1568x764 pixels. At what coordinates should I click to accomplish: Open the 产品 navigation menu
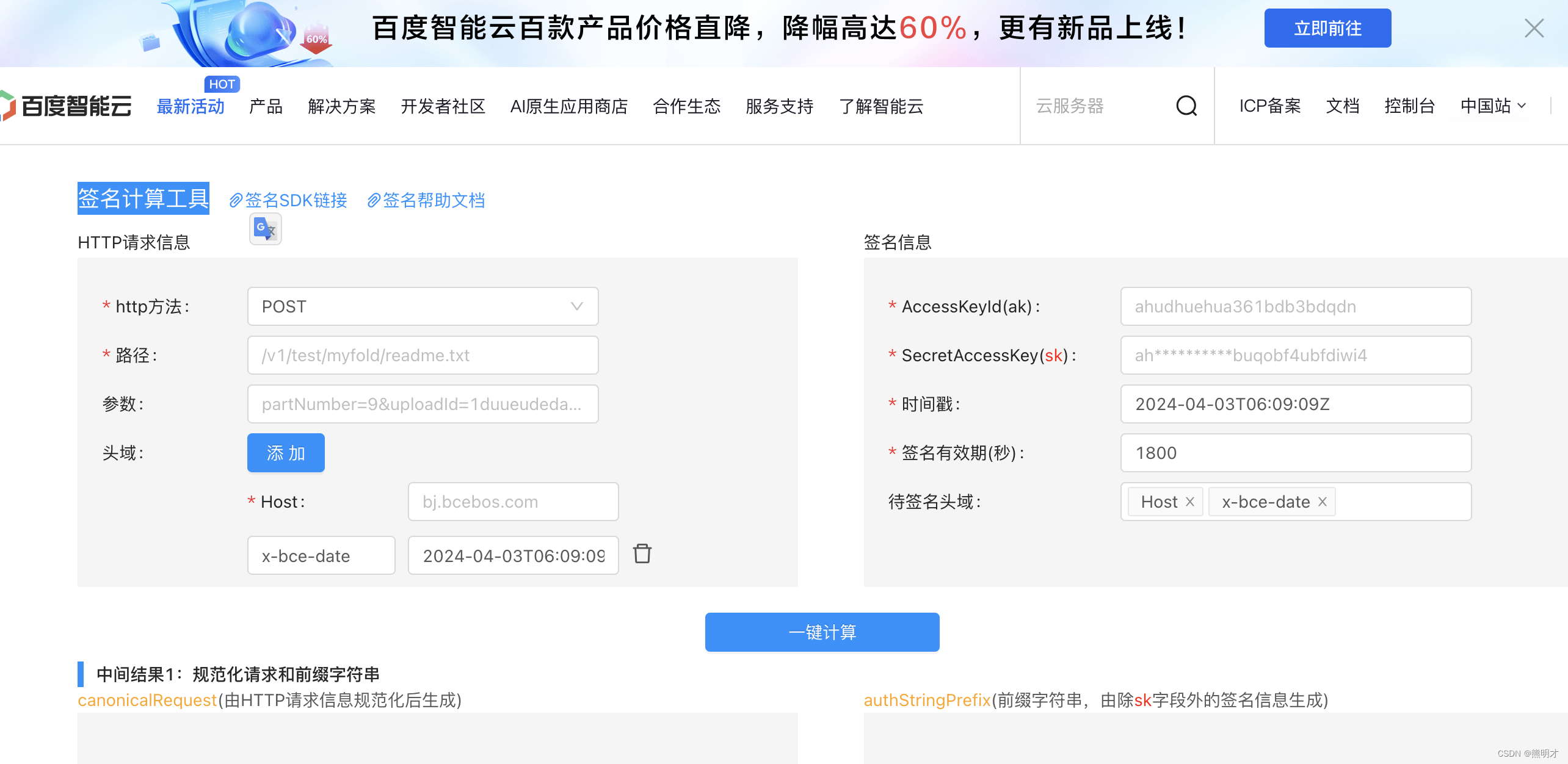pos(266,106)
